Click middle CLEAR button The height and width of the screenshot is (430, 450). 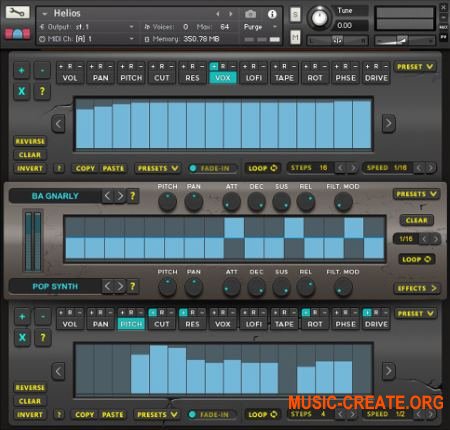pos(417,220)
